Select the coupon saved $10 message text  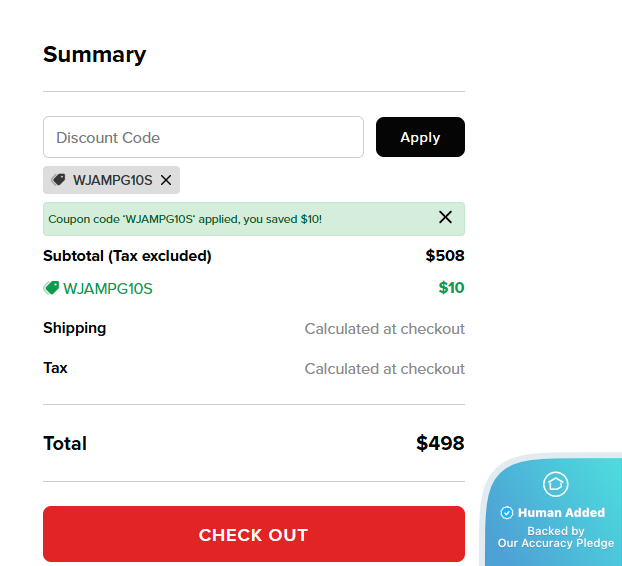(x=185, y=219)
